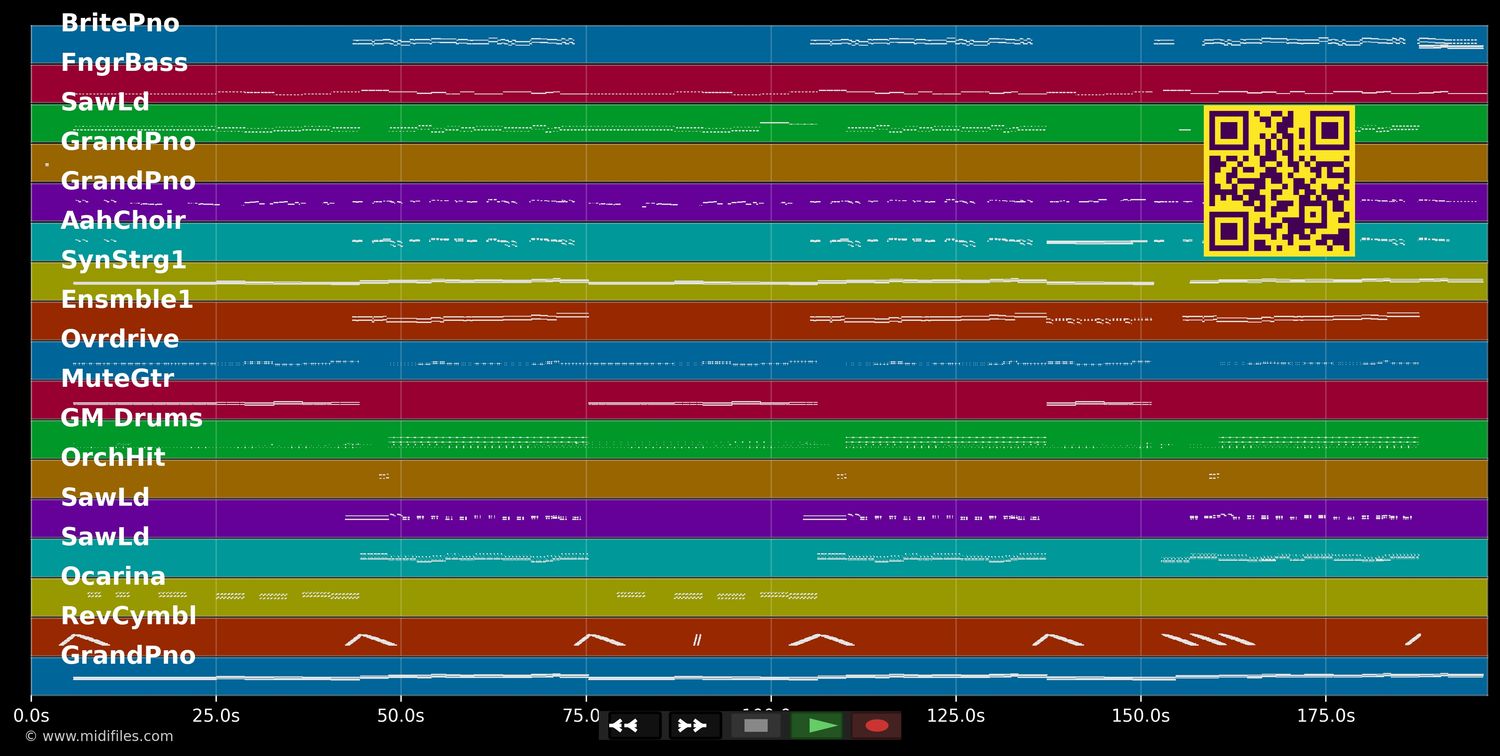Click the Ensmble1 track label
Image resolution: width=1500 pixels, height=756 pixels.
click(x=127, y=300)
